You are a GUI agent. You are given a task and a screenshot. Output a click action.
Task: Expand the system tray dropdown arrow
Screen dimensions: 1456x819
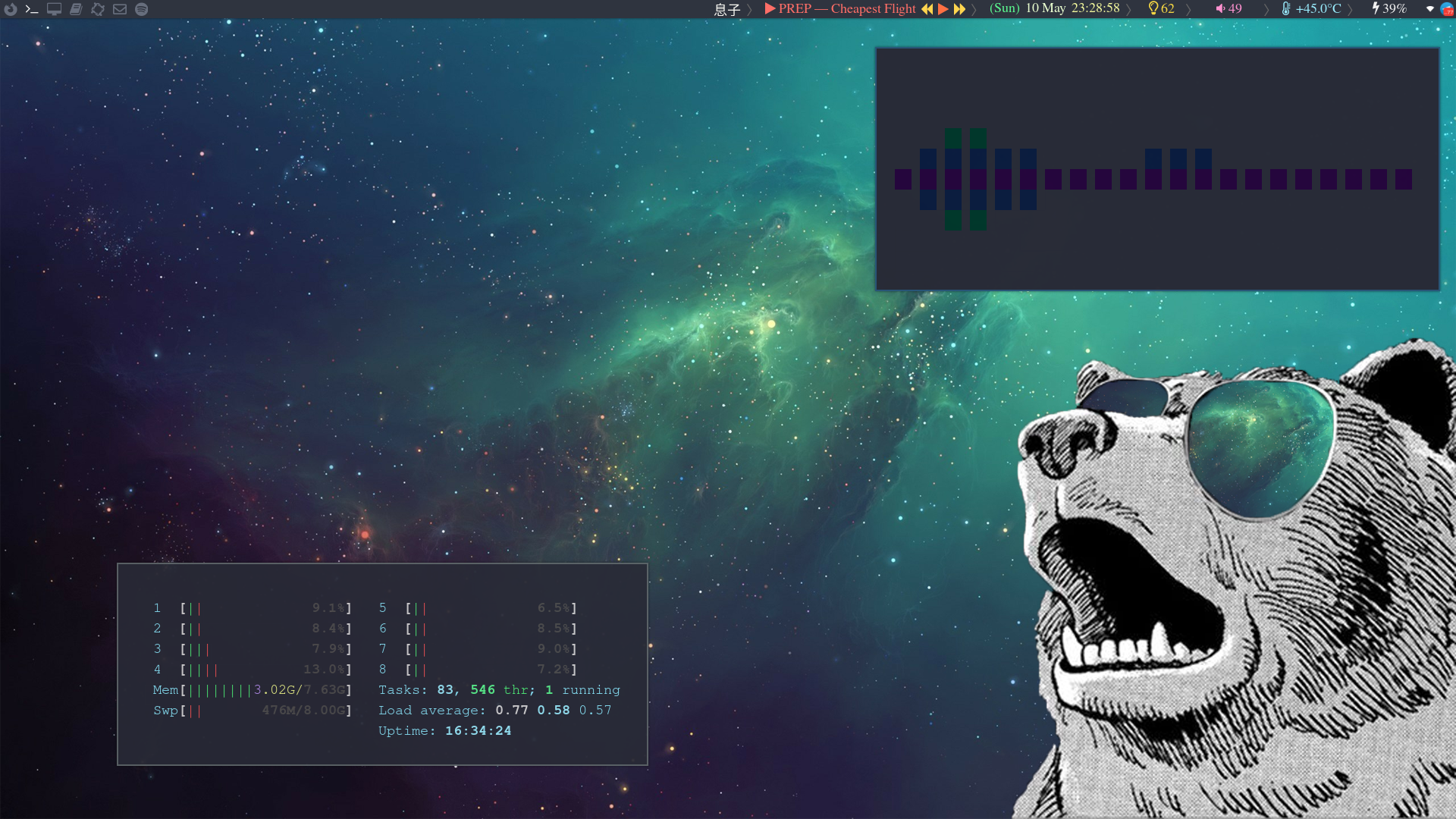1430,9
